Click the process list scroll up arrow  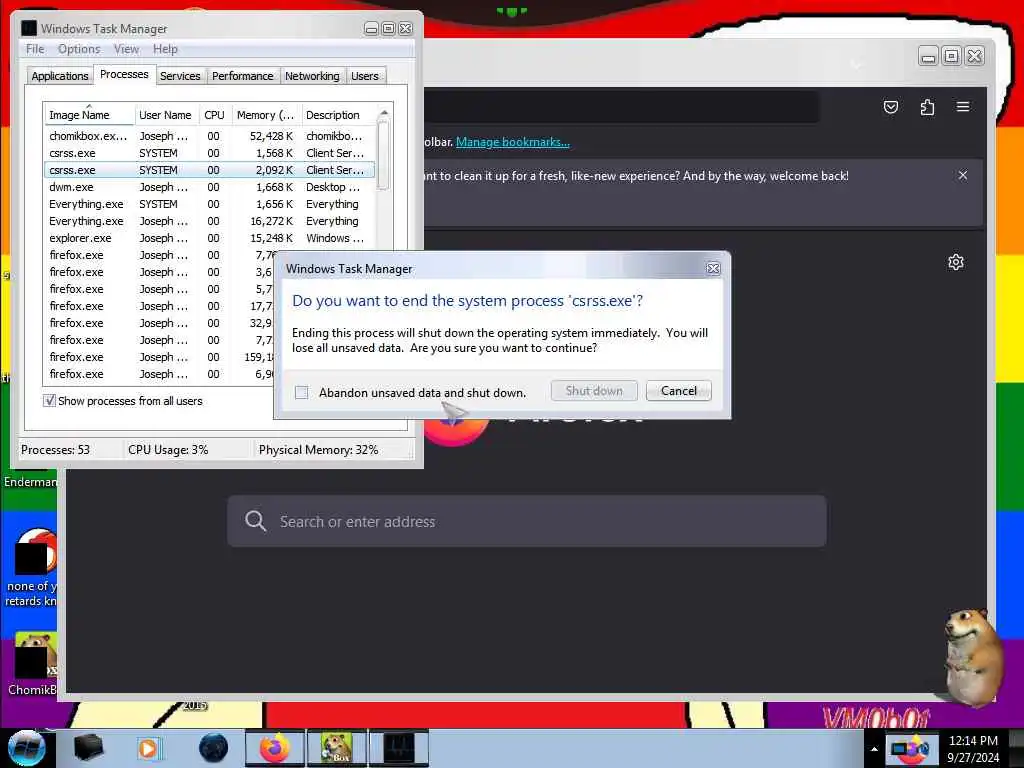pyautogui.click(x=384, y=112)
